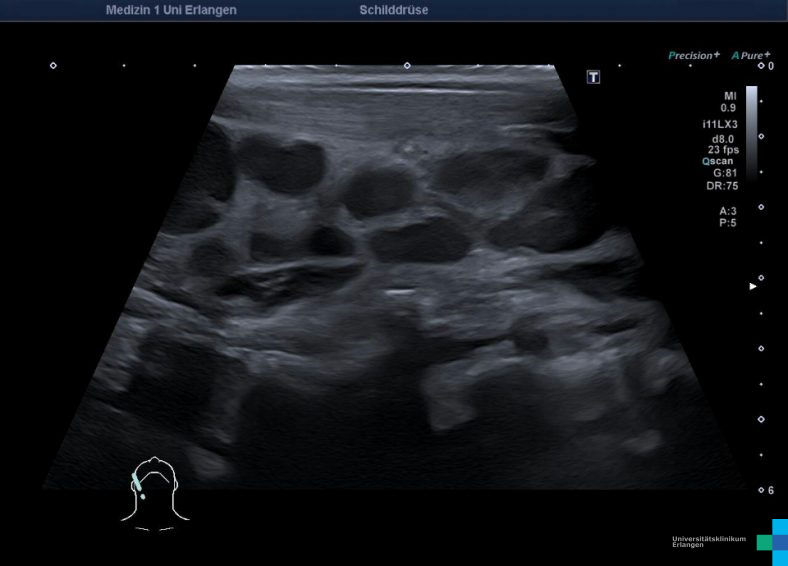Screen dimensions: 788x566
Task: Click the Universitätsklinikum Erlangen text
Action: click(708, 542)
